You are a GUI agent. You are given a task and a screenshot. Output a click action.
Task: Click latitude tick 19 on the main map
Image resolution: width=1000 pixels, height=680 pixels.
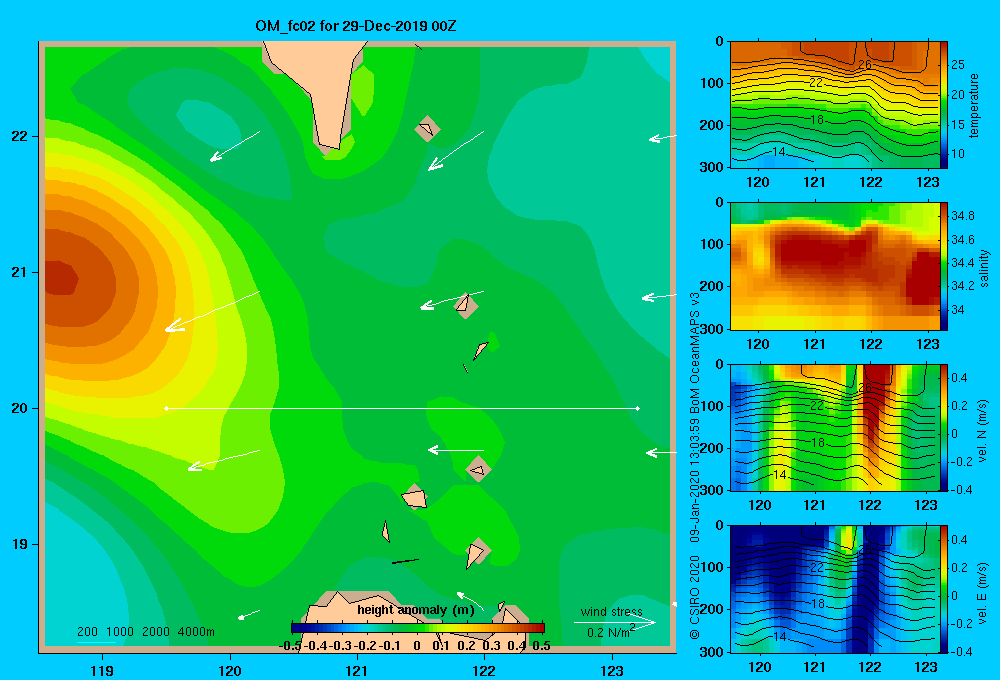coord(20,544)
